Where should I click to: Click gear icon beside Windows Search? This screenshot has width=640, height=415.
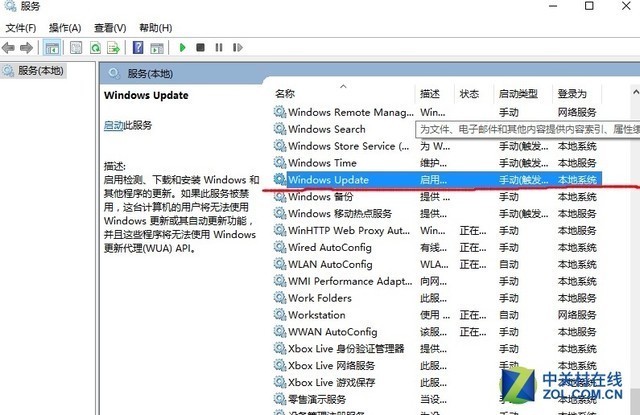pos(280,129)
